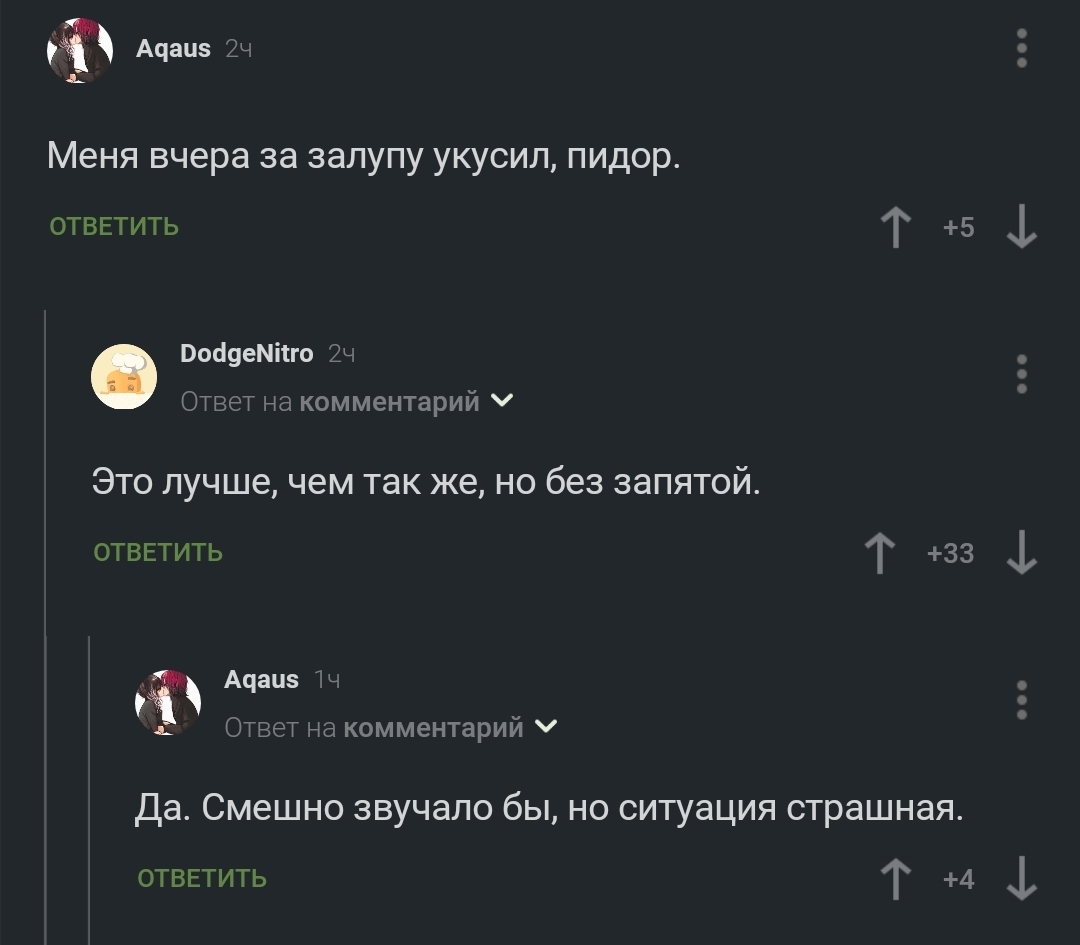Click 'Ответ на комментарий' link under DodgeNitro
This screenshot has height=945, width=1080.
[x=330, y=402]
